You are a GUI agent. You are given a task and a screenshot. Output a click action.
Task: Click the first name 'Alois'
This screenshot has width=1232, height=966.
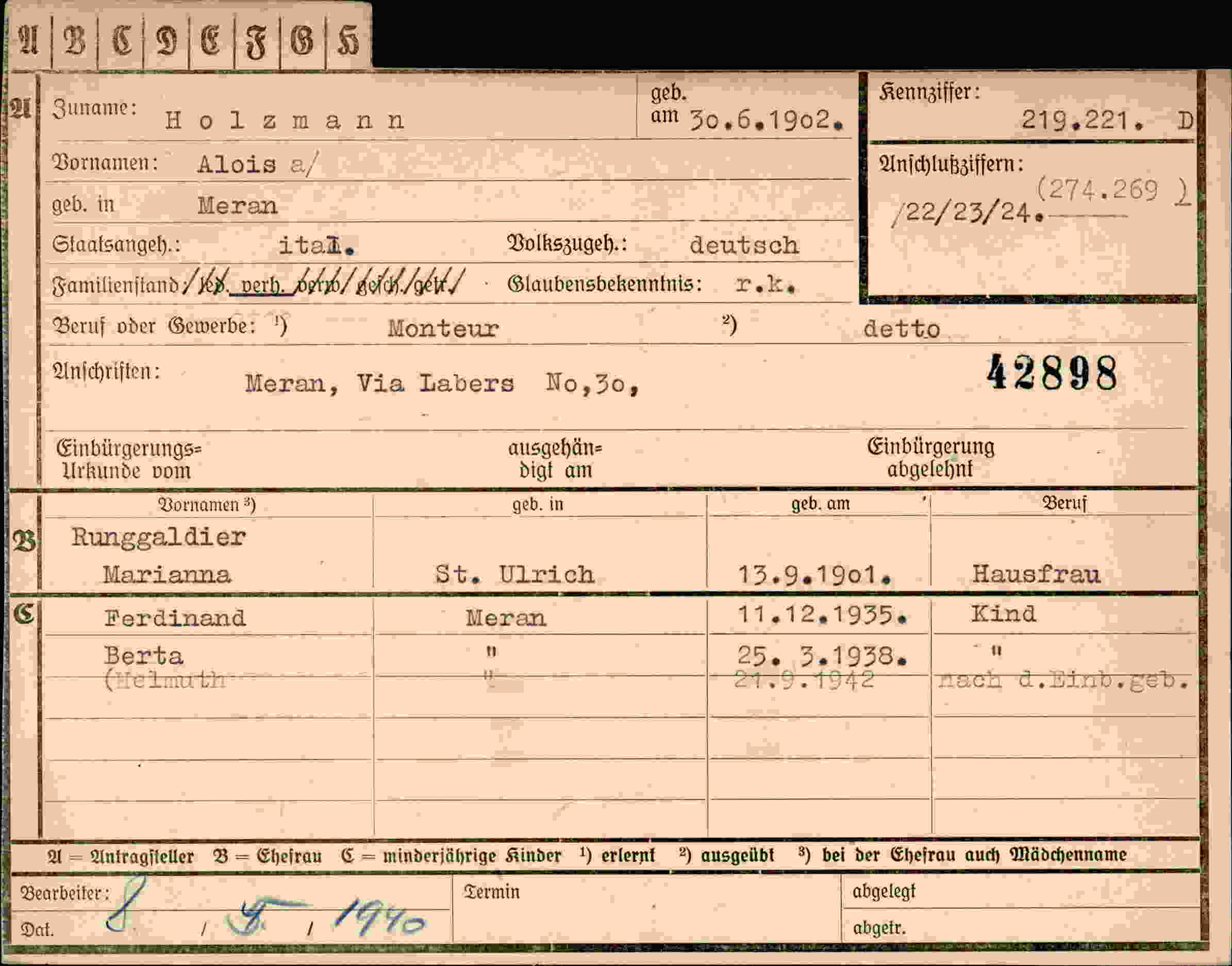click(237, 164)
